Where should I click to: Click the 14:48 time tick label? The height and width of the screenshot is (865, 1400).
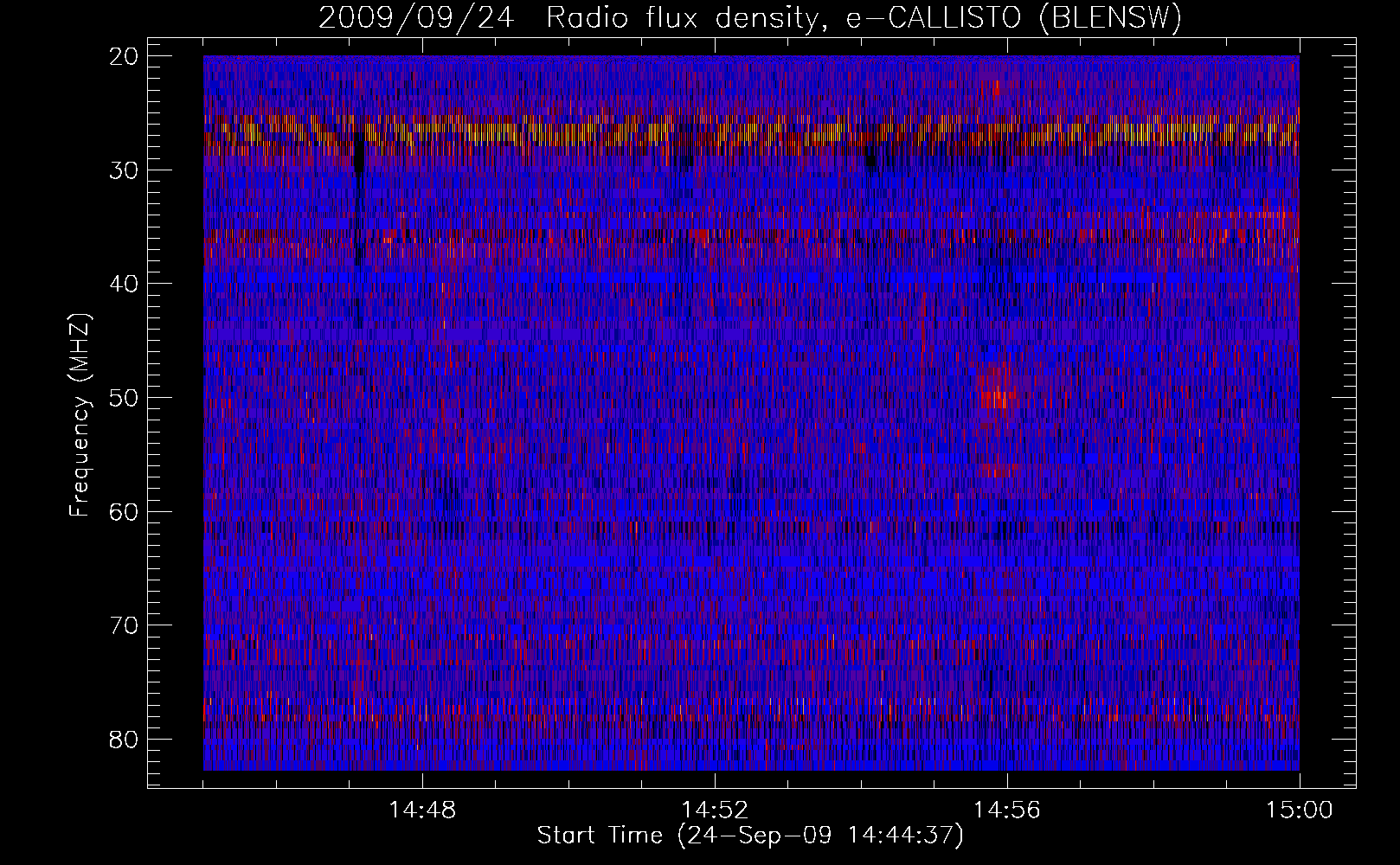(x=422, y=811)
